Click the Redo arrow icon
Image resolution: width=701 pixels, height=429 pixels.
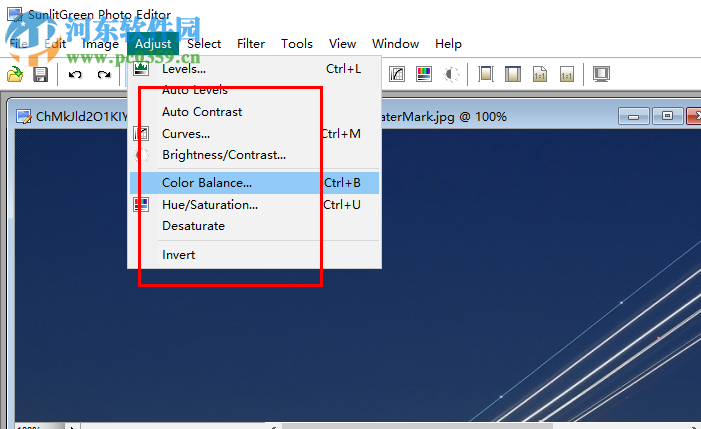click(104, 74)
